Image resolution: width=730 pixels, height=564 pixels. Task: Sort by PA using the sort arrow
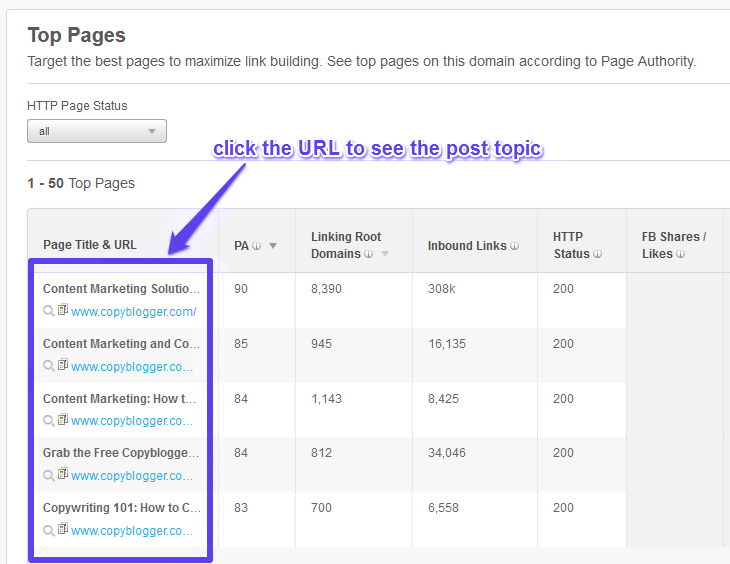pyautogui.click(x=273, y=246)
